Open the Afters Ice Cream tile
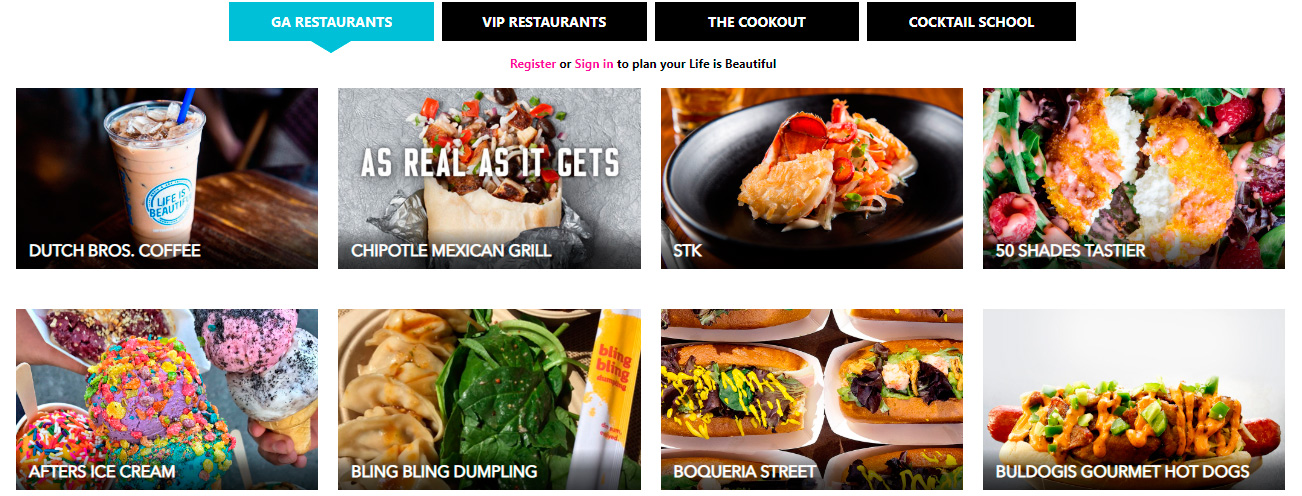This screenshot has height=496, width=1302. click(167, 399)
